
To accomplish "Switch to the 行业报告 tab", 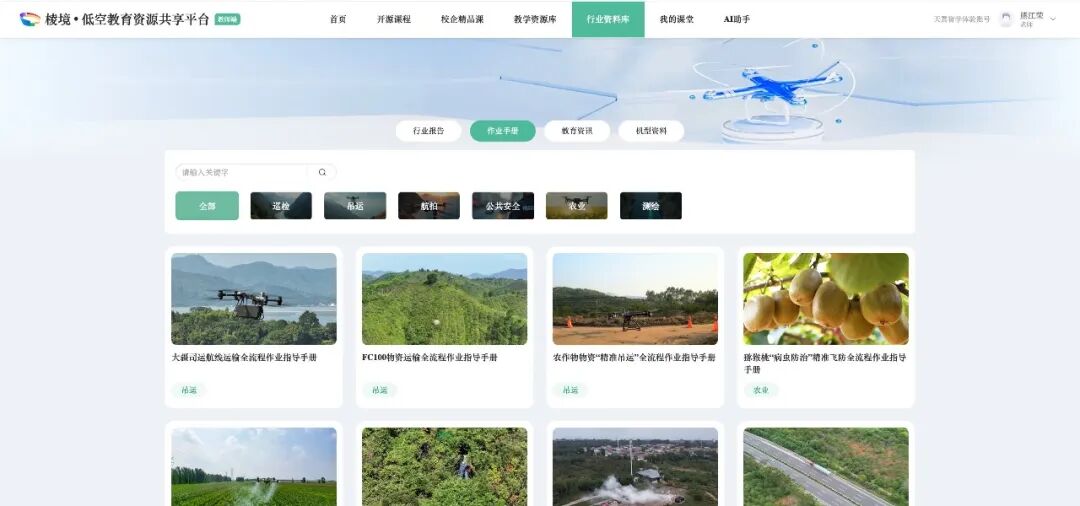I will pos(428,131).
